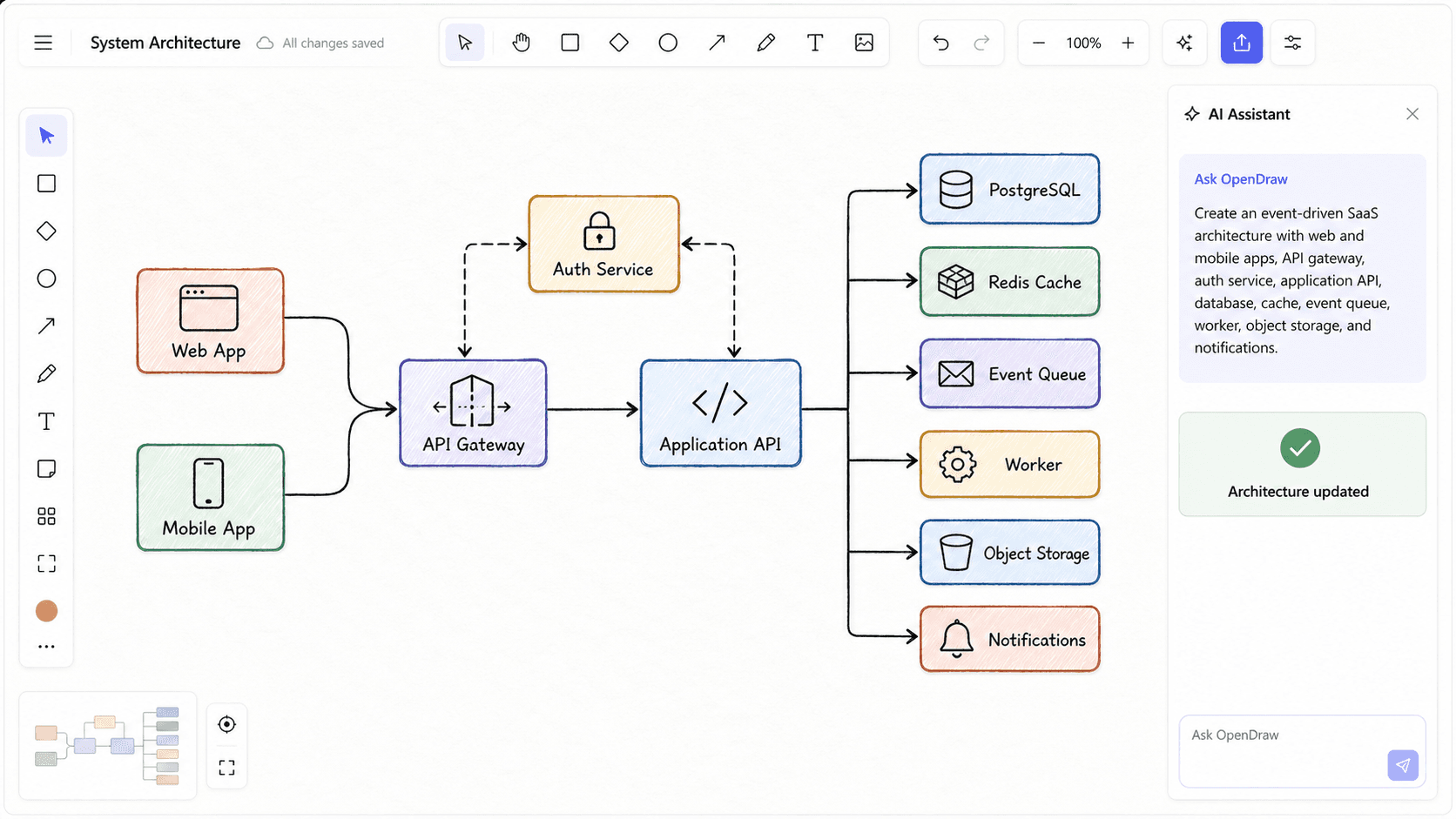Select the cursor tool in left sidebar
This screenshot has width=1456, height=819.
[47, 136]
